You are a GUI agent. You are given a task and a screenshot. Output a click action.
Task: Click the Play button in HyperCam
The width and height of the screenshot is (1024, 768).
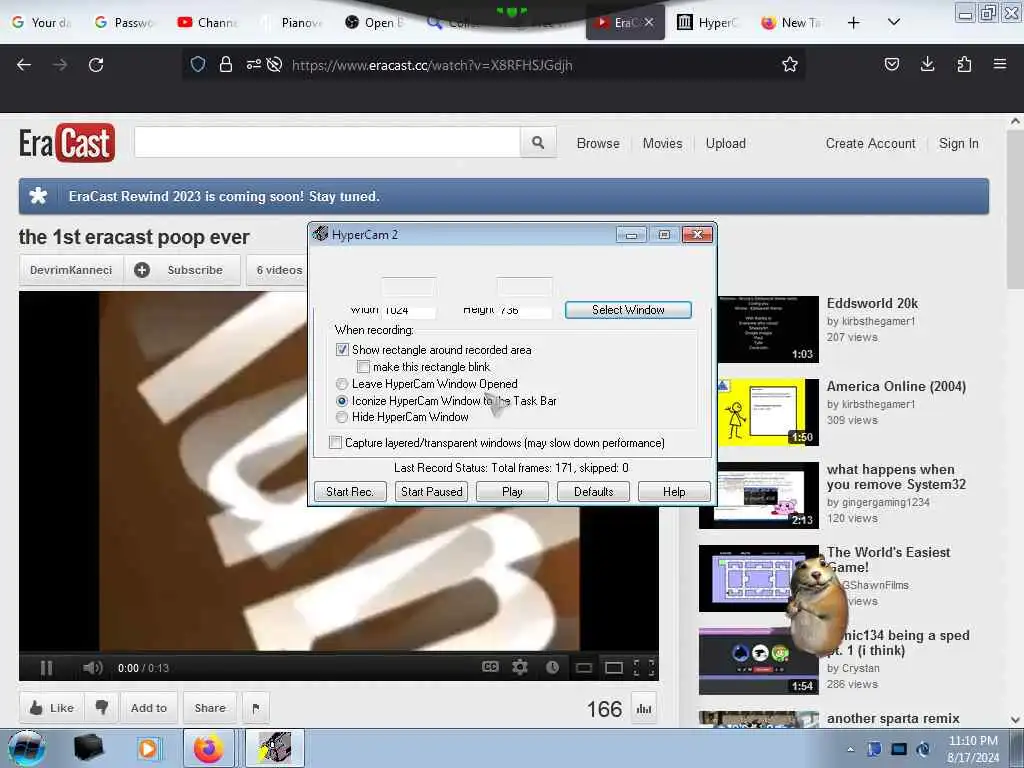[x=512, y=491]
